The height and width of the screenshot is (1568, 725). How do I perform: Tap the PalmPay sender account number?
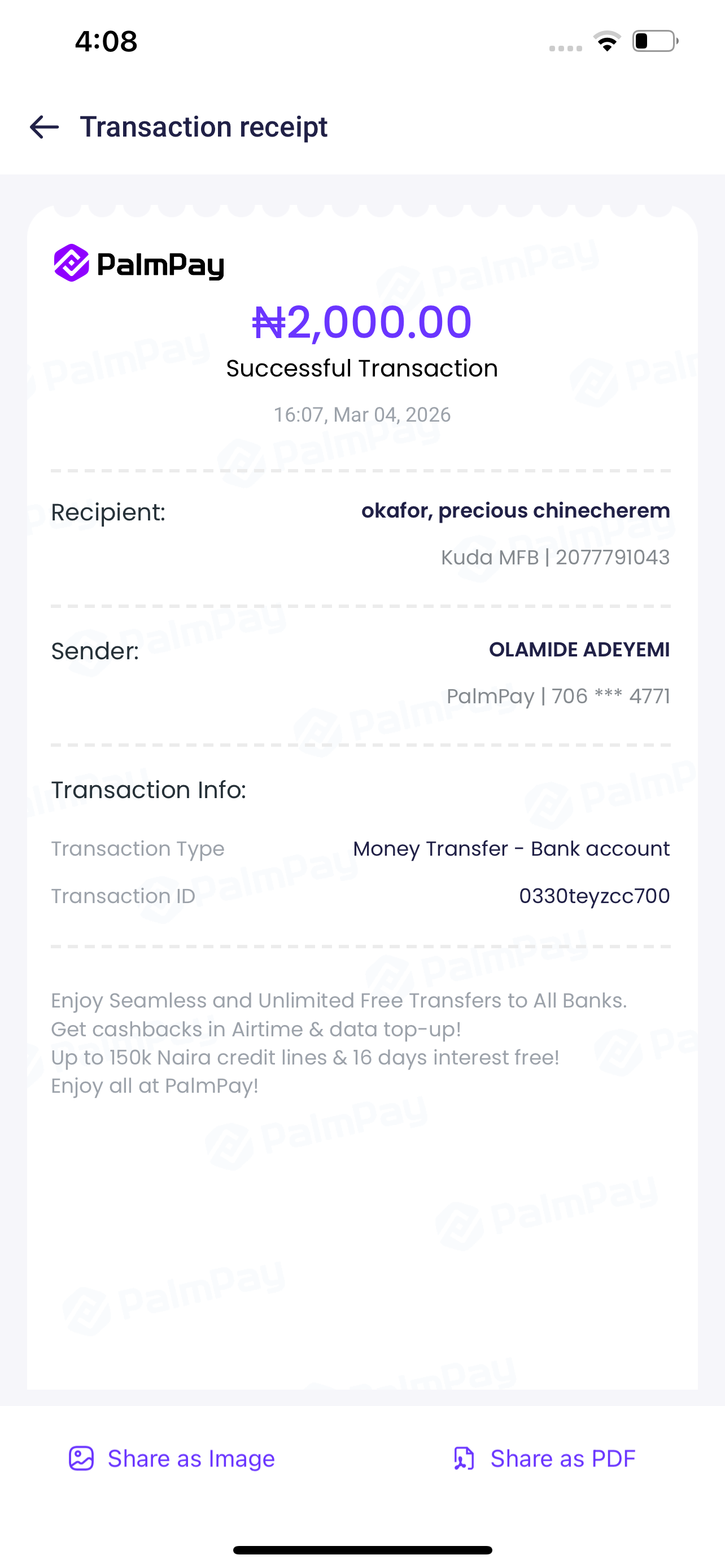(x=558, y=697)
